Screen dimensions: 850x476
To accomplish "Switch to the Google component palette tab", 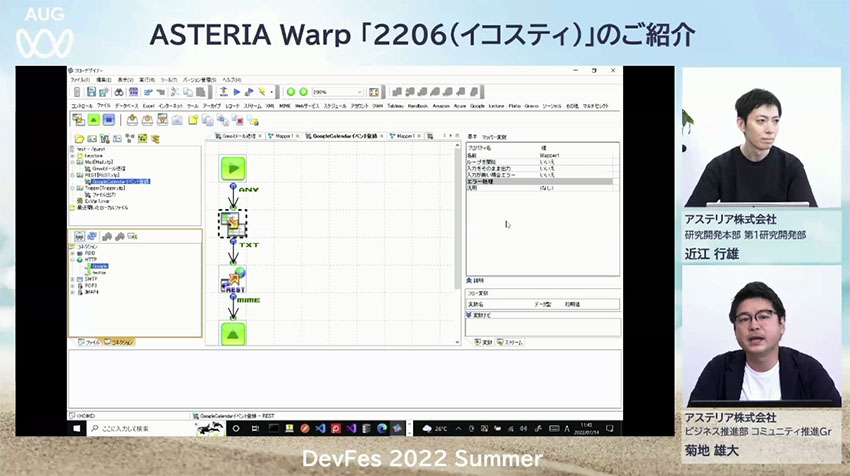I will (x=477, y=106).
